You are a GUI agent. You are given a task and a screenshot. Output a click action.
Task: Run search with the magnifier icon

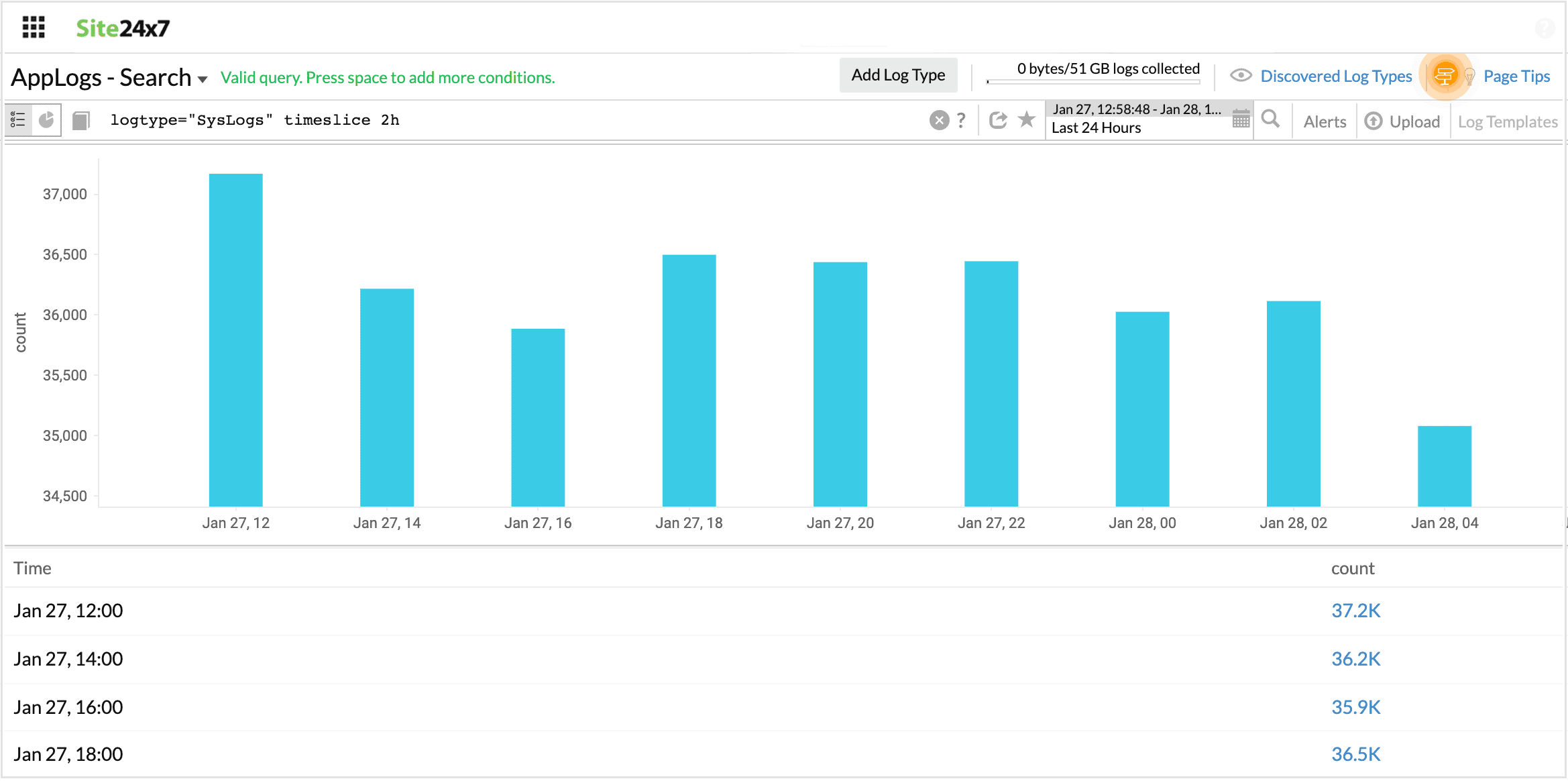tap(1270, 120)
